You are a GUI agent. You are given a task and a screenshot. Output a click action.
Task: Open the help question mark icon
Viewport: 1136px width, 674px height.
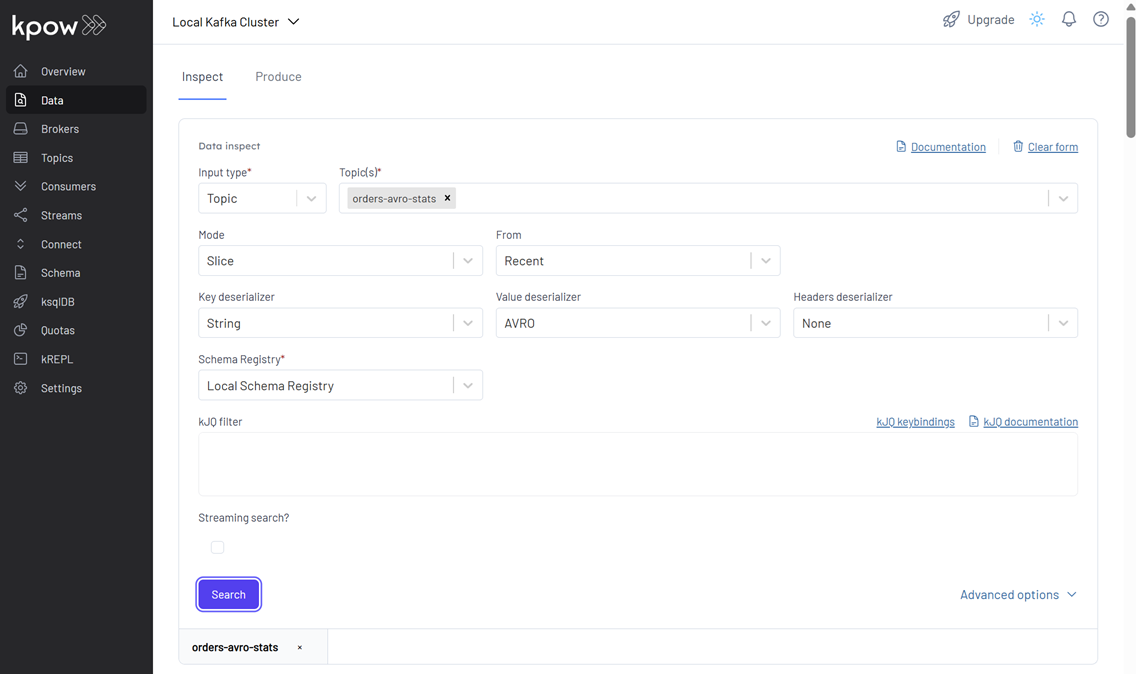coord(1100,20)
